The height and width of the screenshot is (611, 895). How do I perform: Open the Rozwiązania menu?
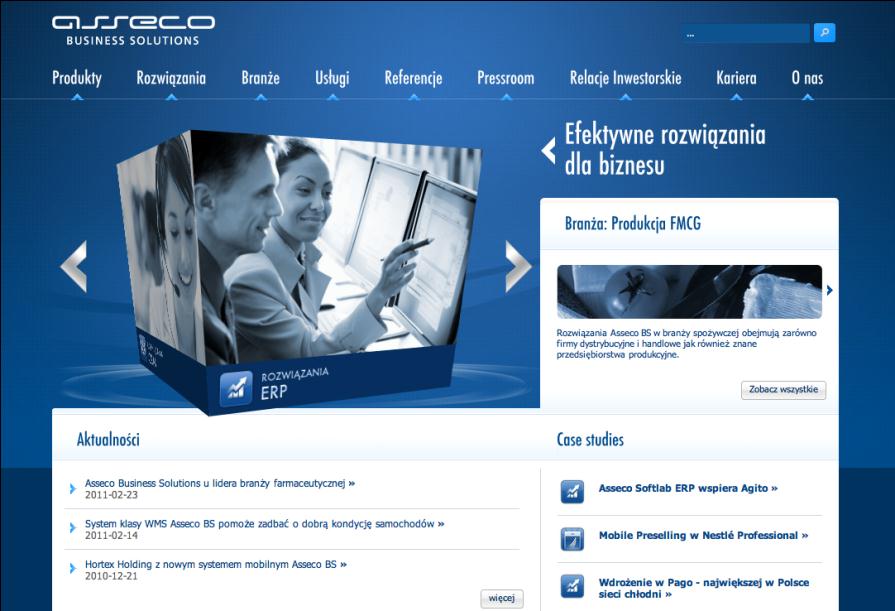tap(171, 78)
